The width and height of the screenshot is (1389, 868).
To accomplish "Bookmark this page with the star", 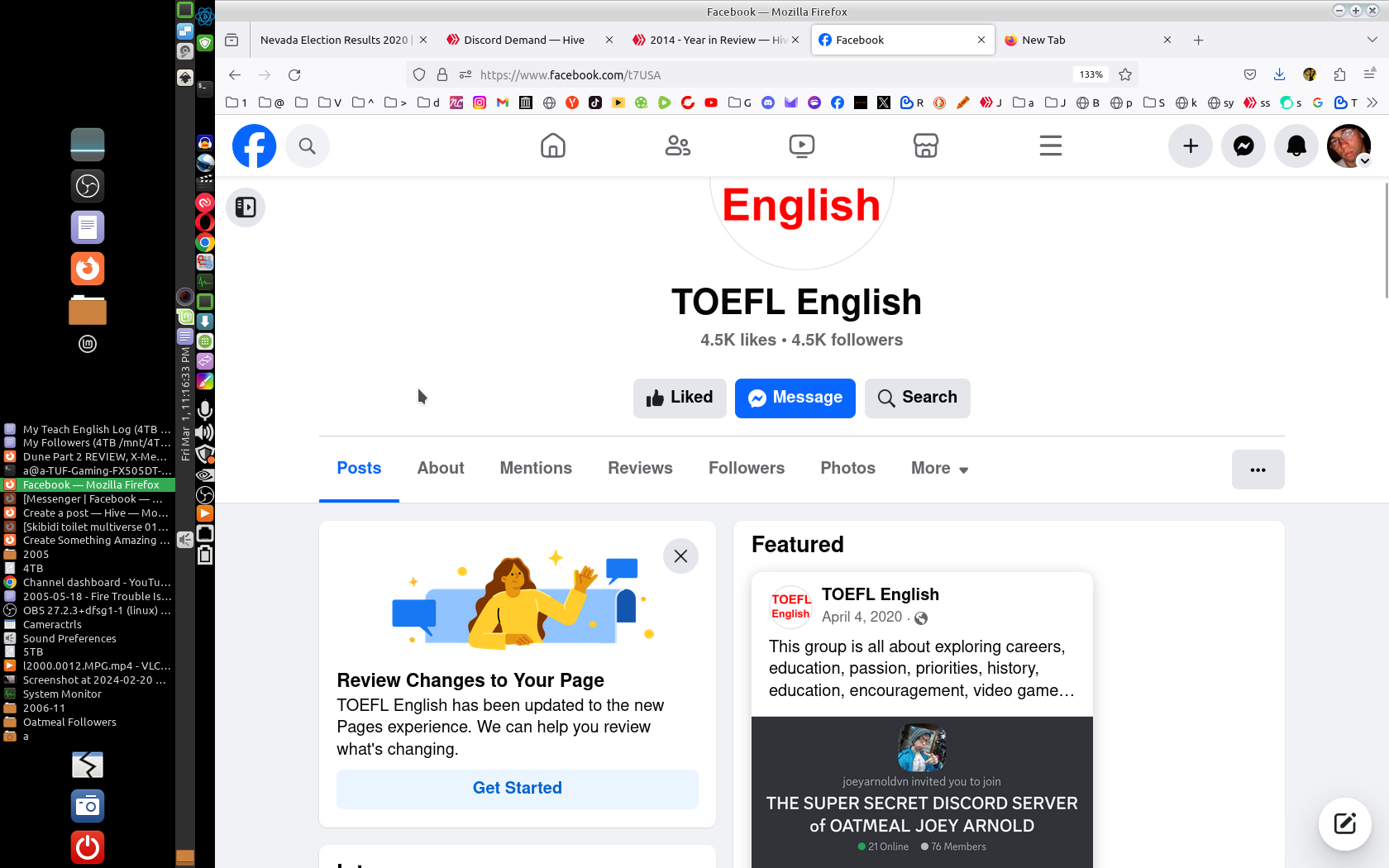I will [1125, 74].
